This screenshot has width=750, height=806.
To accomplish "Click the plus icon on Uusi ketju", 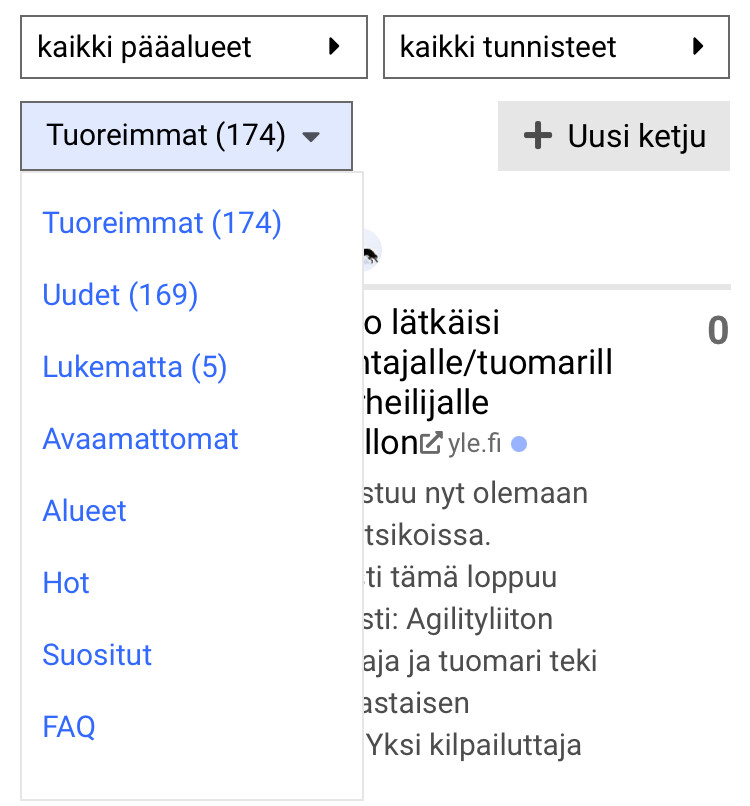I will (x=538, y=136).
